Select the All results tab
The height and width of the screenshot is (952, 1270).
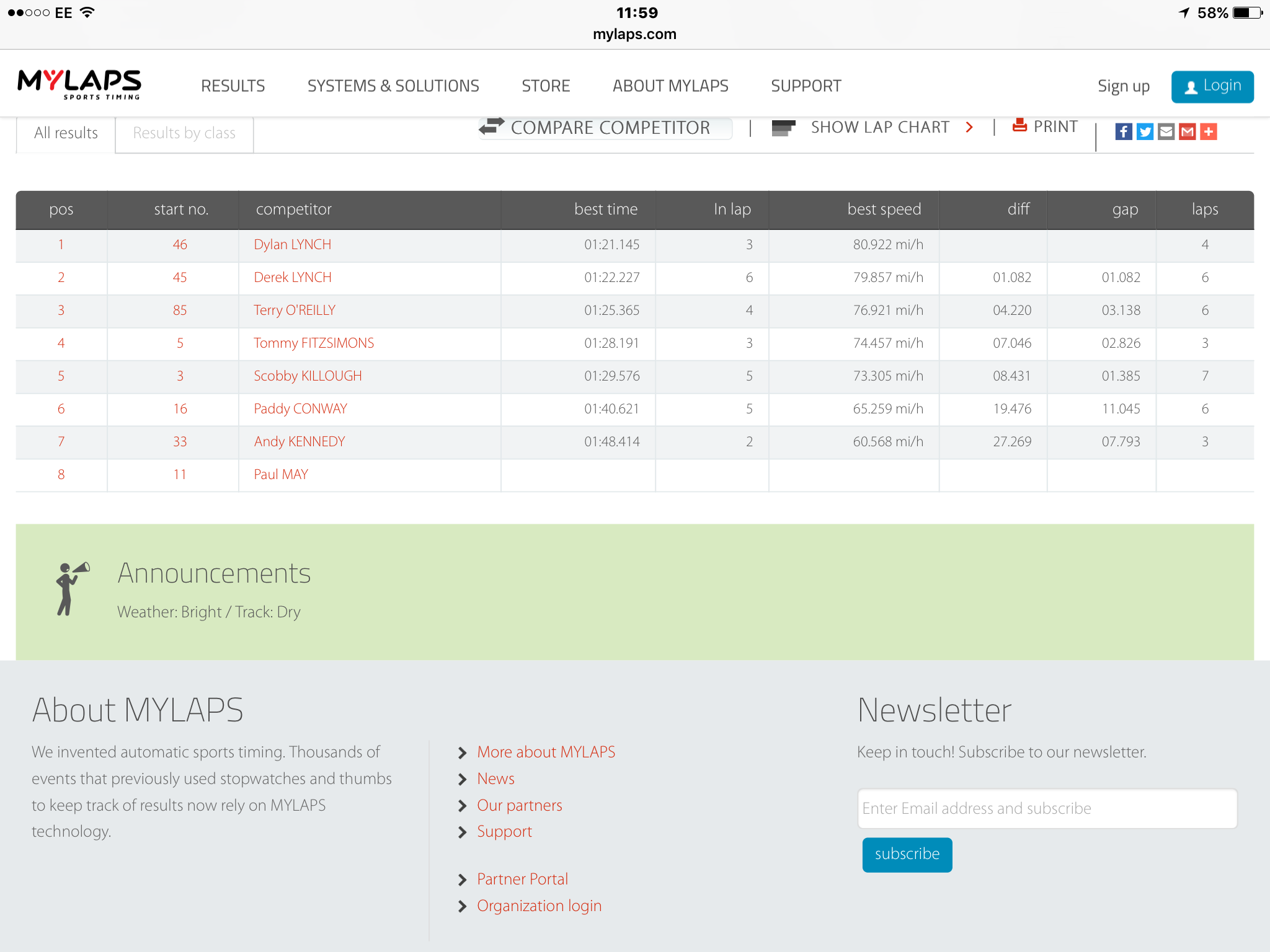click(66, 133)
